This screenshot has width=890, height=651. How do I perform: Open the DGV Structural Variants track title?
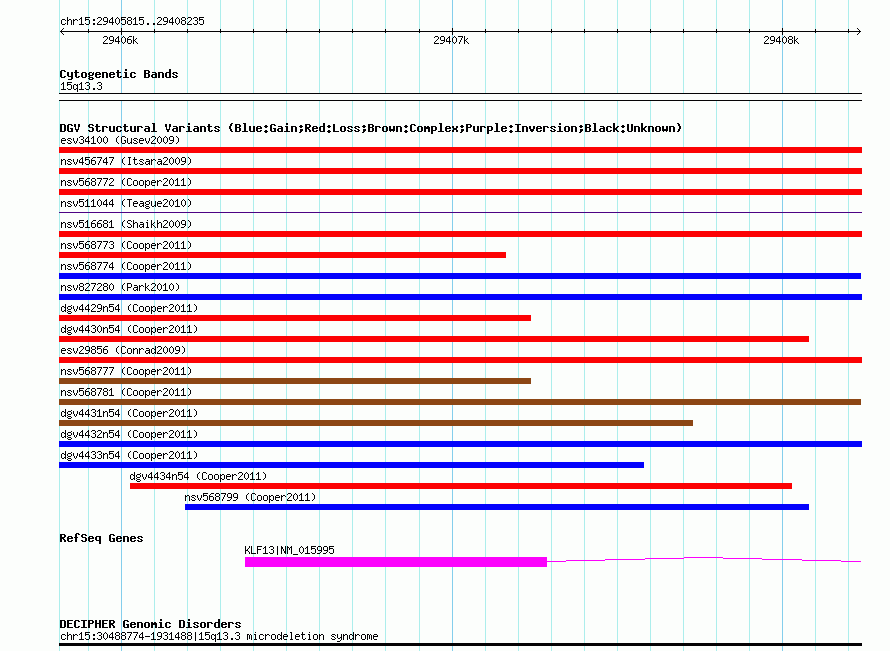pos(371,128)
